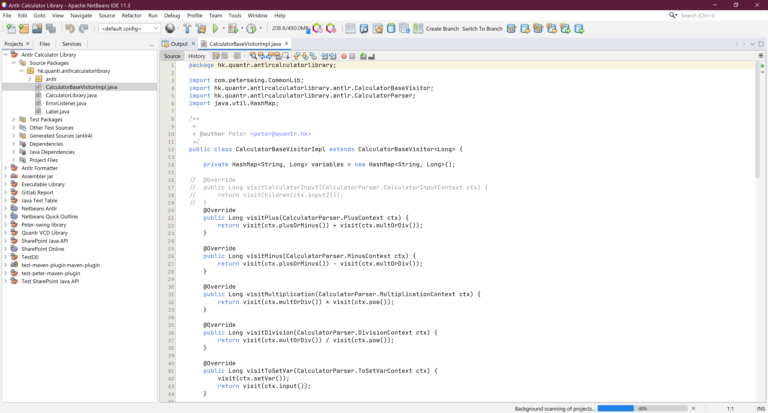Click the Git icon right after Switch To Branch
768x413 pixels.
point(511,28)
